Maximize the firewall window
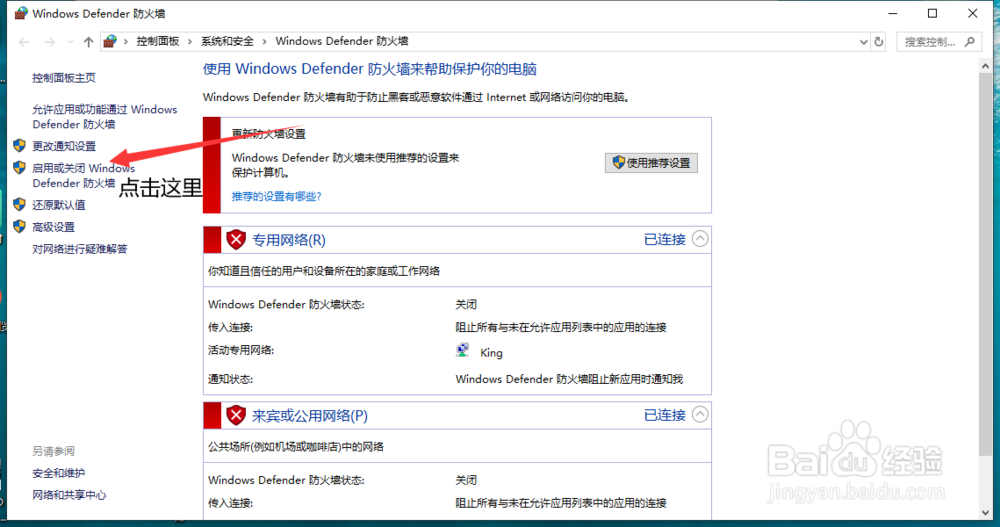The height and width of the screenshot is (527, 1000). point(932,13)
